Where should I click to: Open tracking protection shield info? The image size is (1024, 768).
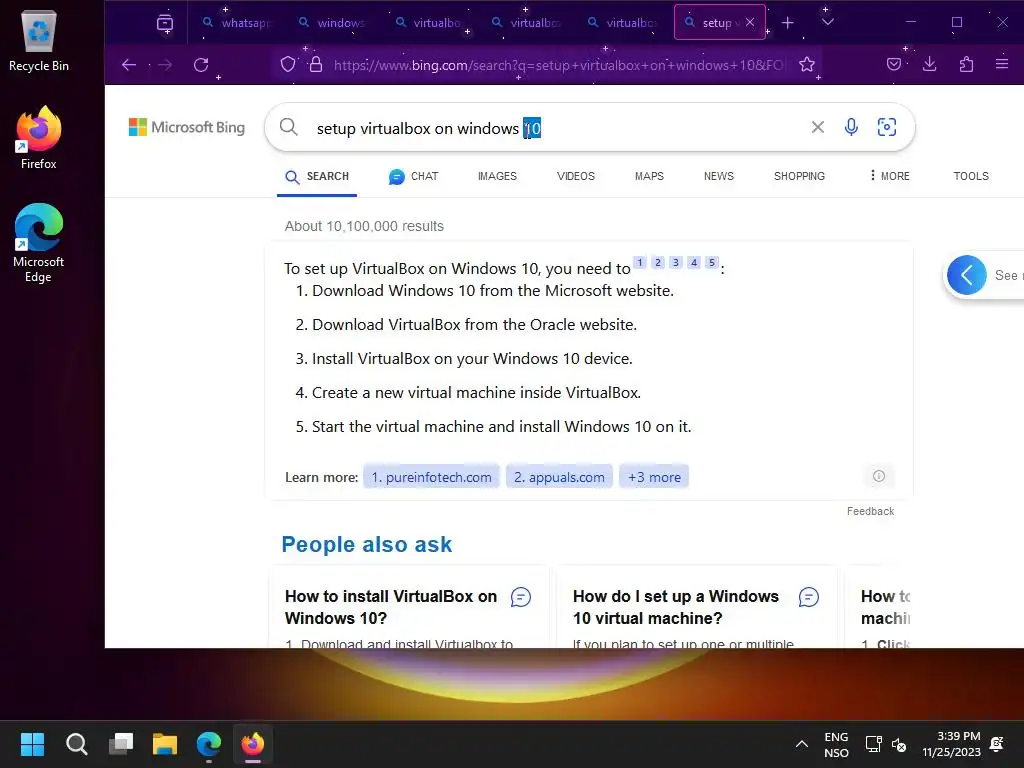[288, 64]
